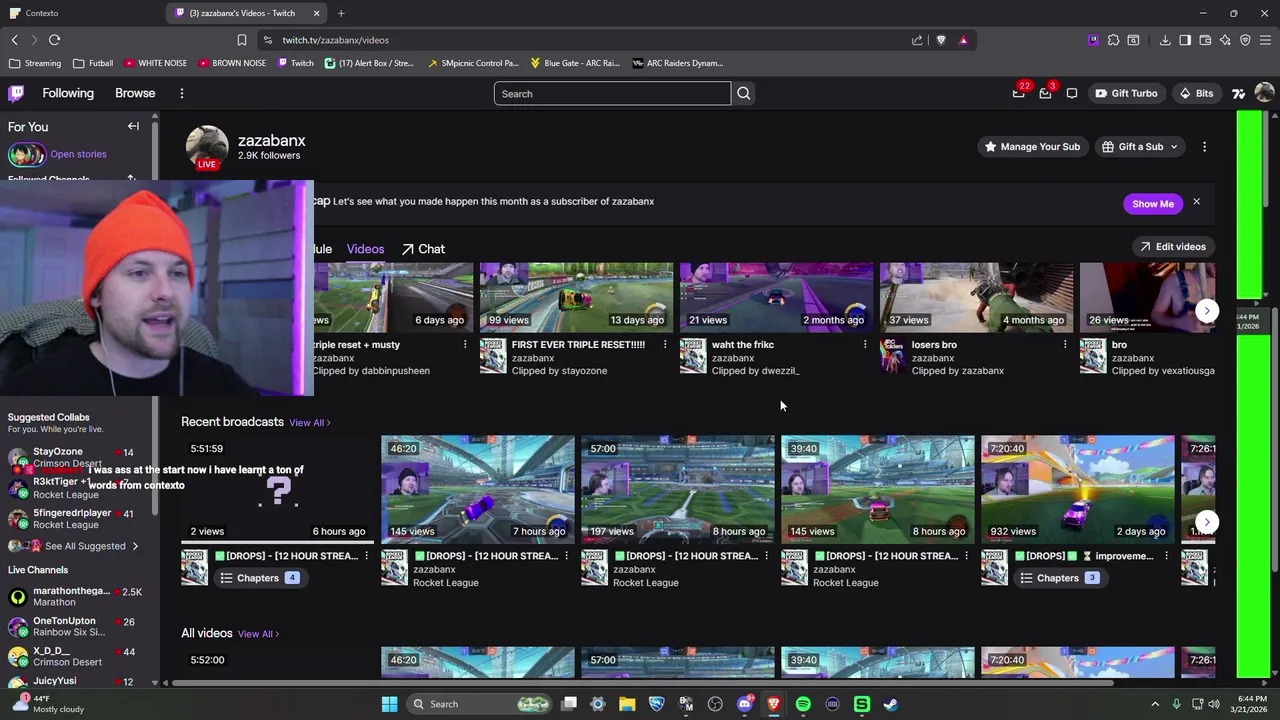The width and height of the screenshot is (1280, 720).
Task: Open the browser main hamburger menu
Action: click(1266, 40)
